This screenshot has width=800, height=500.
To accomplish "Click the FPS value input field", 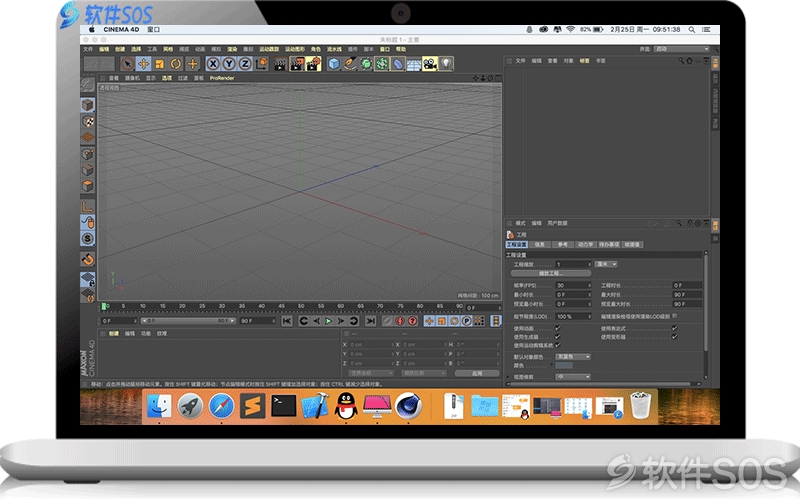I will pos(573,285).
